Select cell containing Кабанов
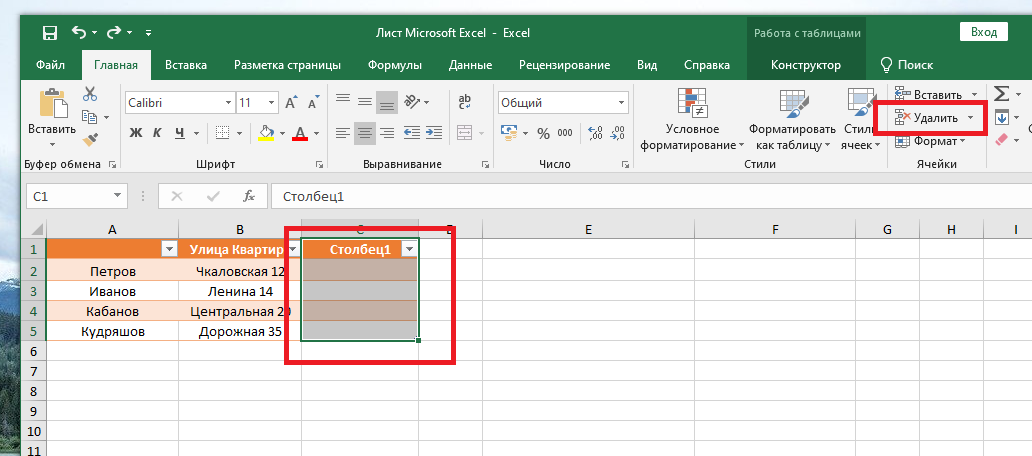This screenshot has width=1032, height=456. [113, 311]
